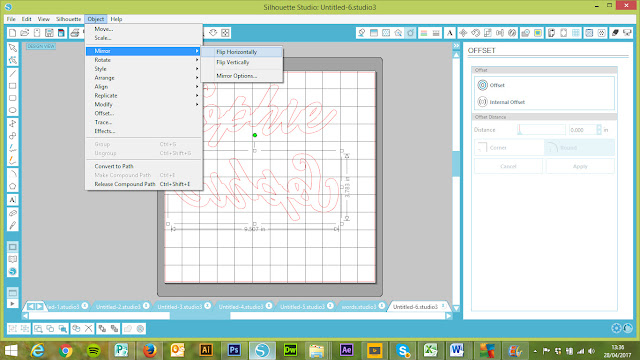Open the Move panel icon in top toolbar
Screen dimensions: 640x360
point(463,33)
